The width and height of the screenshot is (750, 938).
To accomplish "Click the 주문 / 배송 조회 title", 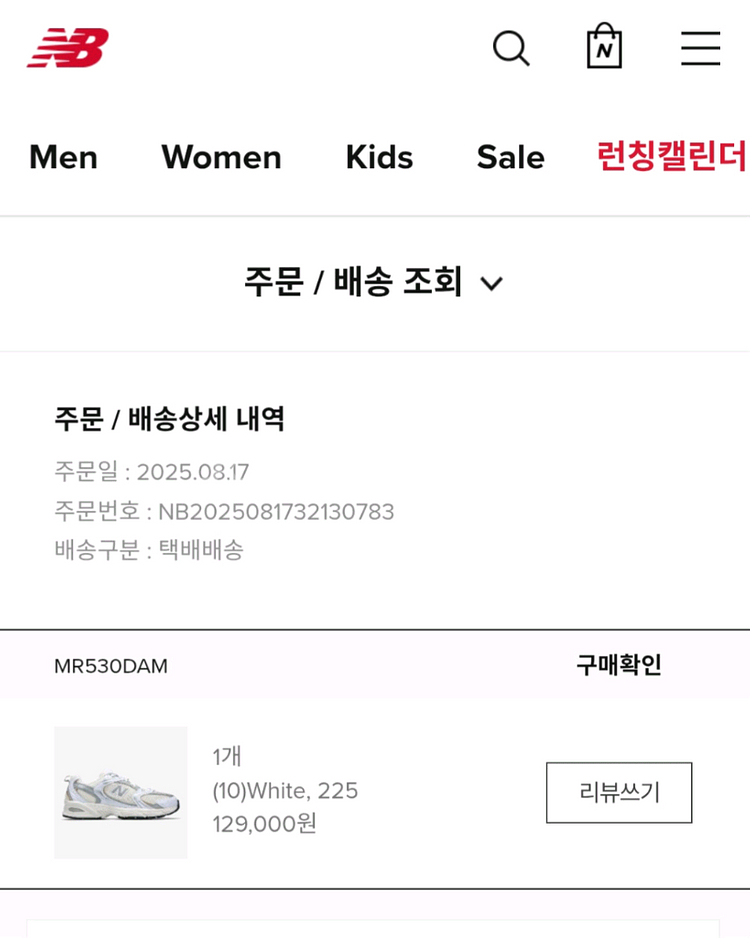I will tap(353, 282).
